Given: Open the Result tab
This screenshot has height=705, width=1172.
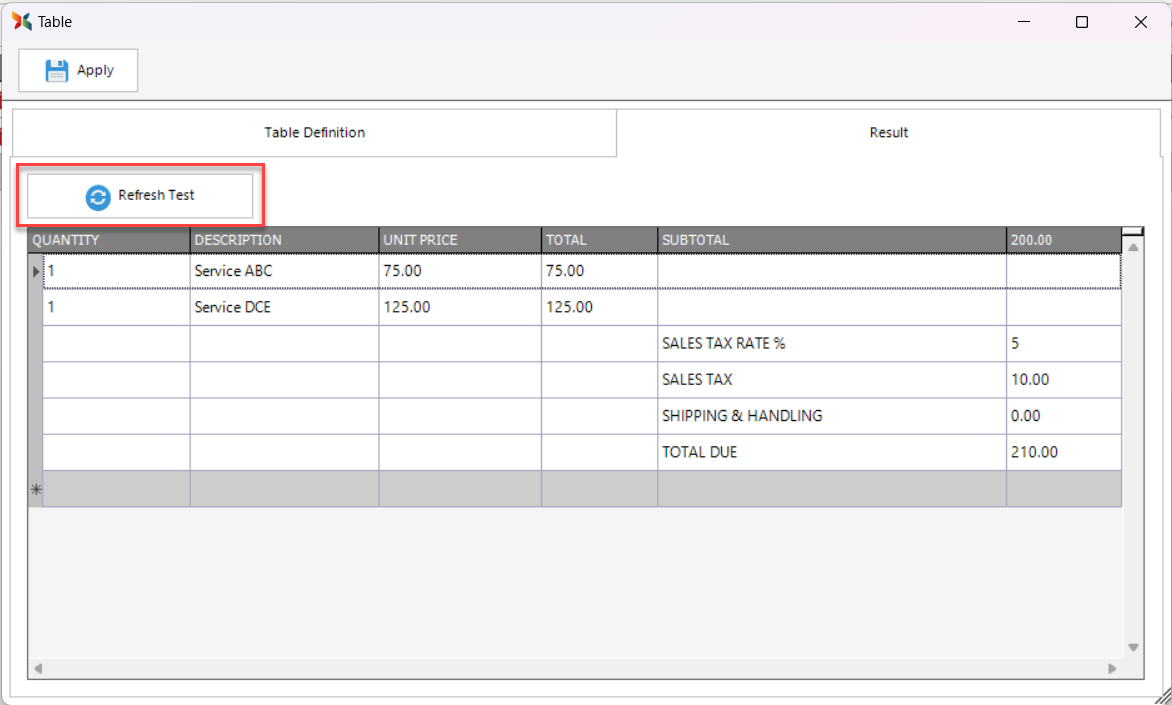Looking at the screenshot, I should 888,133.
